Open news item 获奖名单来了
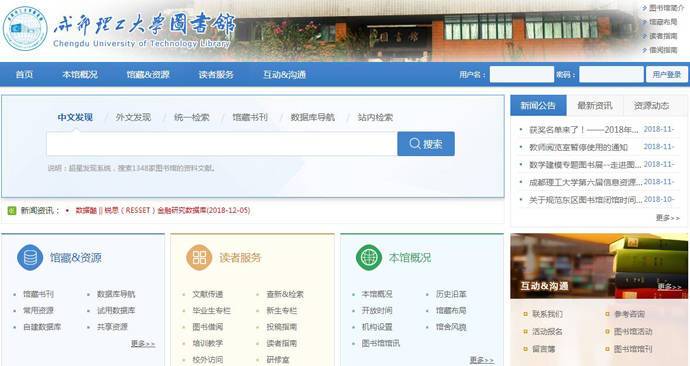Image resolution: width=690 pixels, height=366 pixels. [x=584, y=130]
